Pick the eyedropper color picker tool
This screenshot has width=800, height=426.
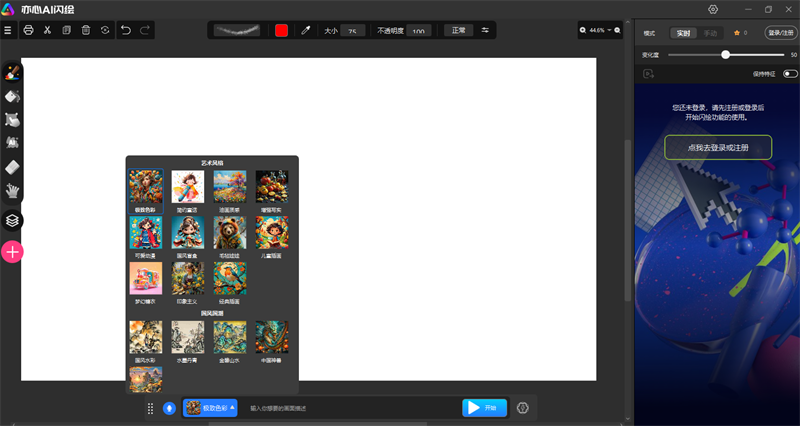pyautogui.click(x=306, y=31)
